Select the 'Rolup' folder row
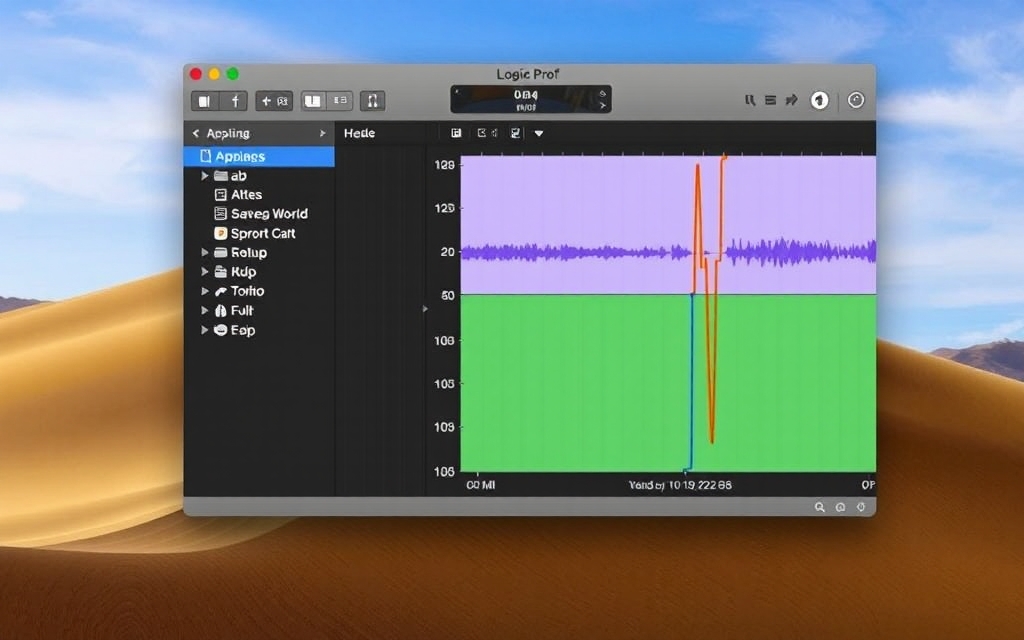This screenshot has width=1024, height=640. click(259, 253)
